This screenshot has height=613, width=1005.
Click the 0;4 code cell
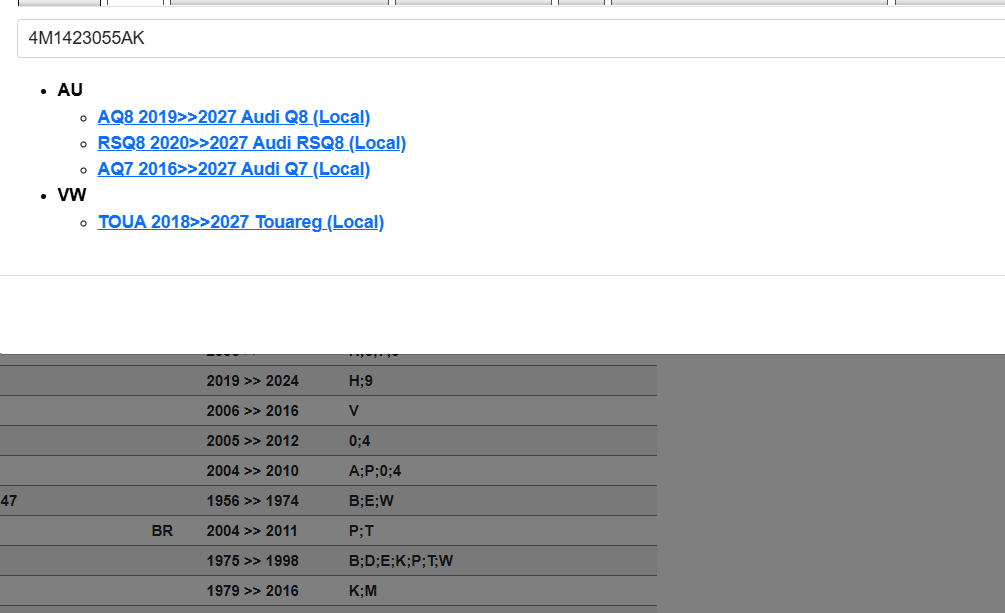point(360,441)
